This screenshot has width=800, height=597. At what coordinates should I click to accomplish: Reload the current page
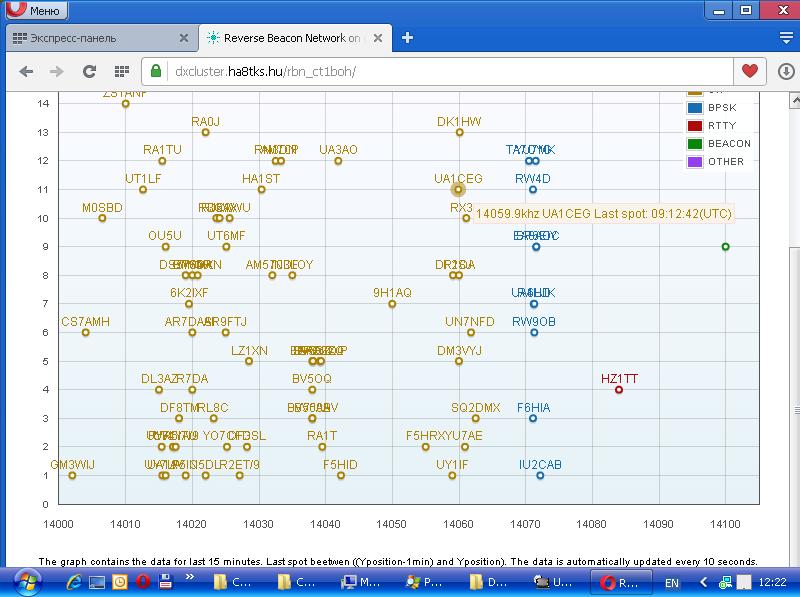tap(89, 71)
